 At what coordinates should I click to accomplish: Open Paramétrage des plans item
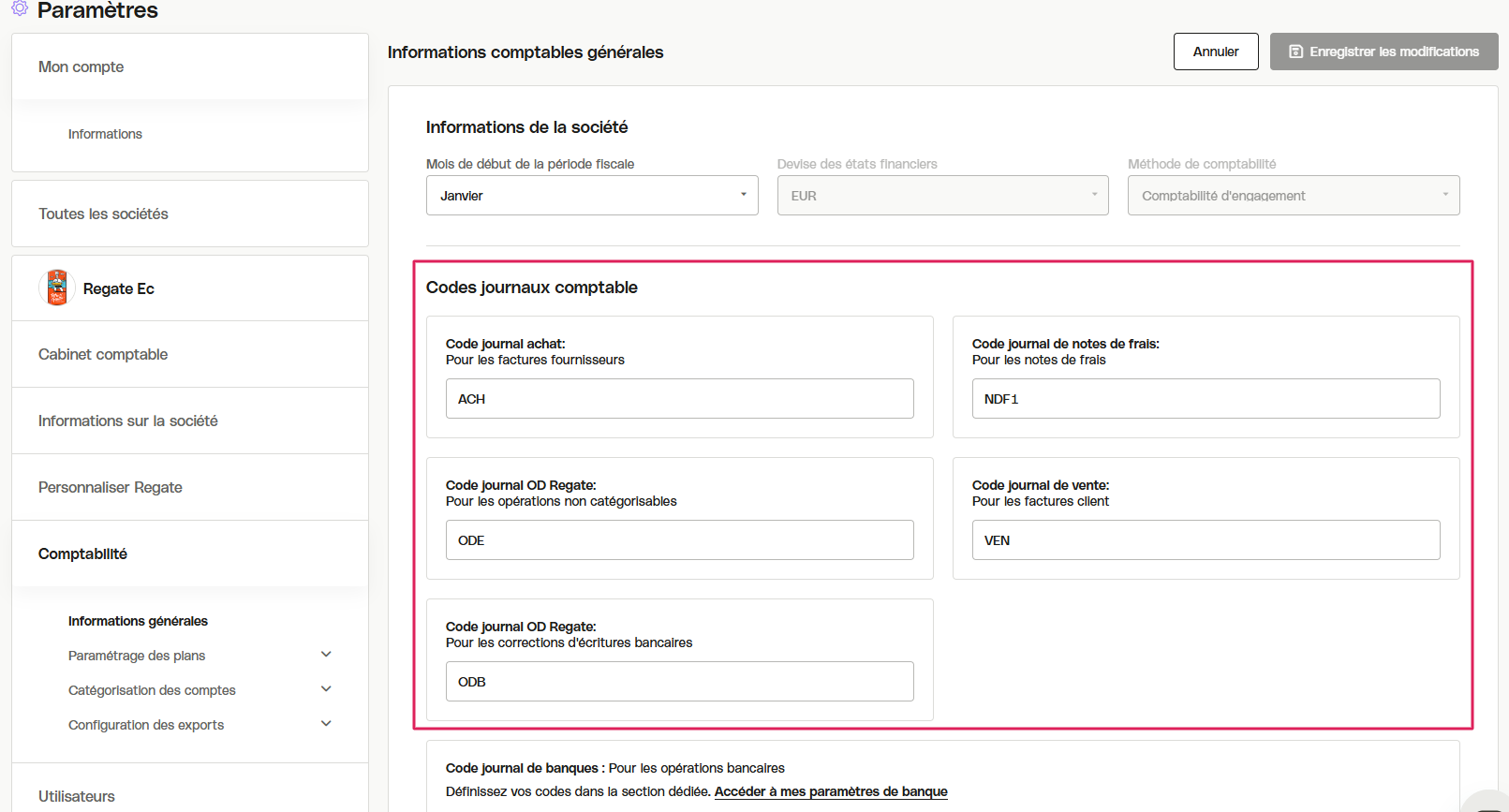tap(137, 656)
